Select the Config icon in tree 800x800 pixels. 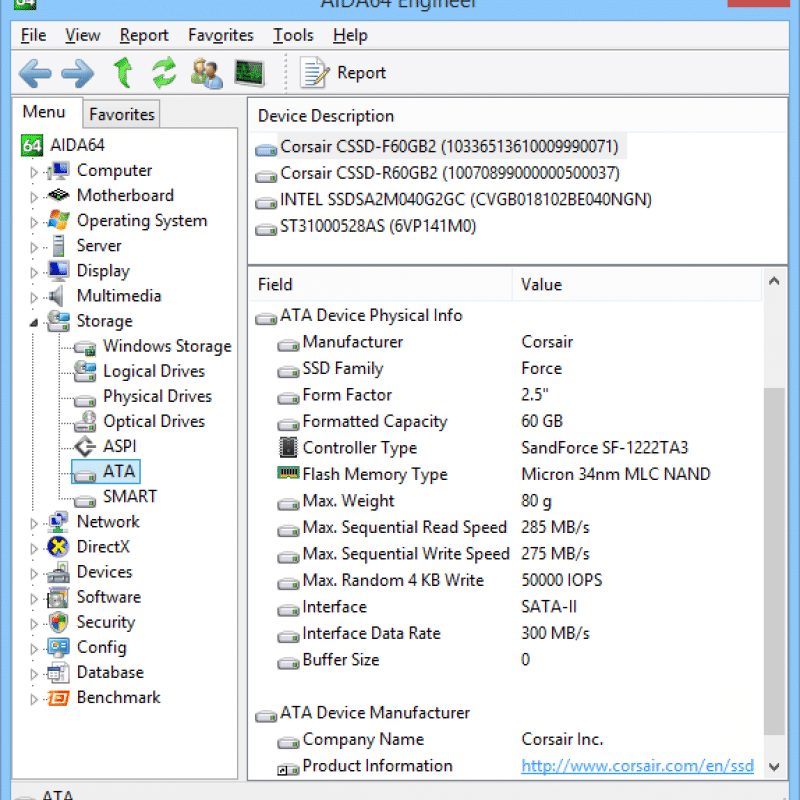(58, 647)
